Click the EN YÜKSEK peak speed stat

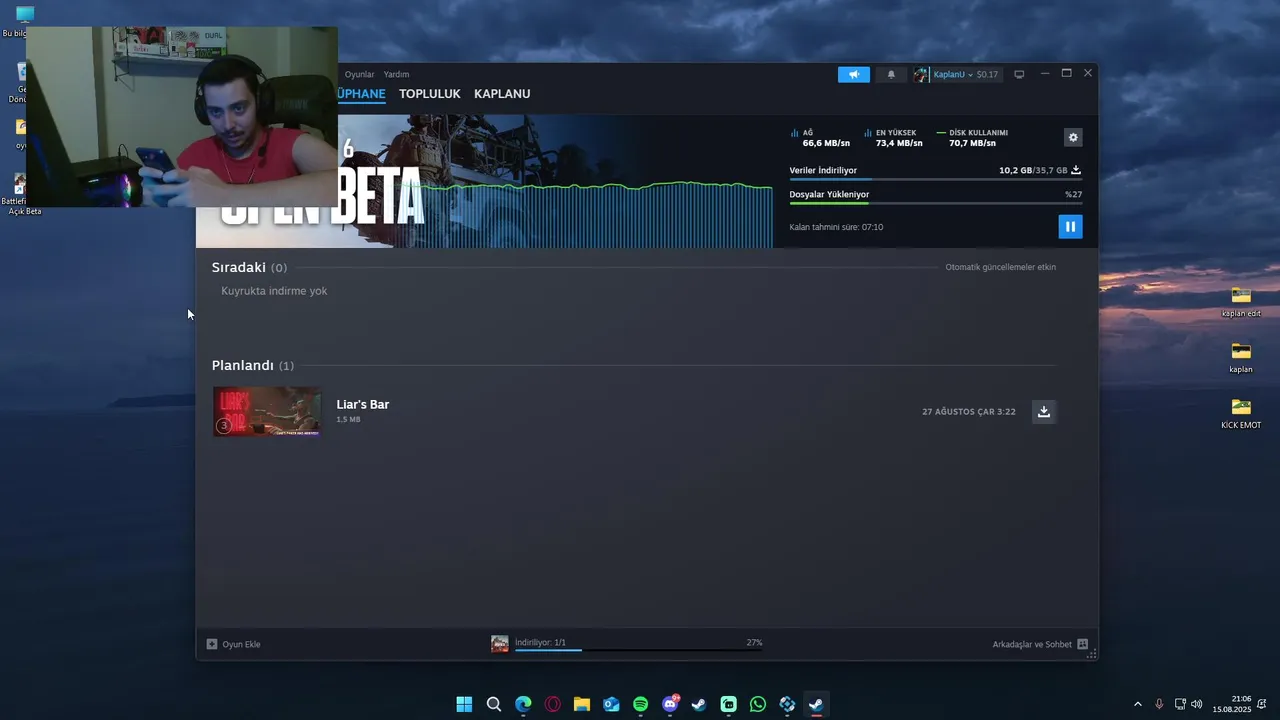(x=893, y=138)
